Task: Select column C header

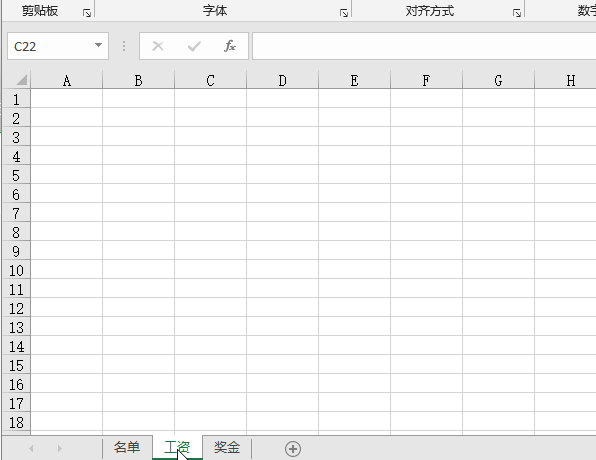Action: (x=210, y=80)
